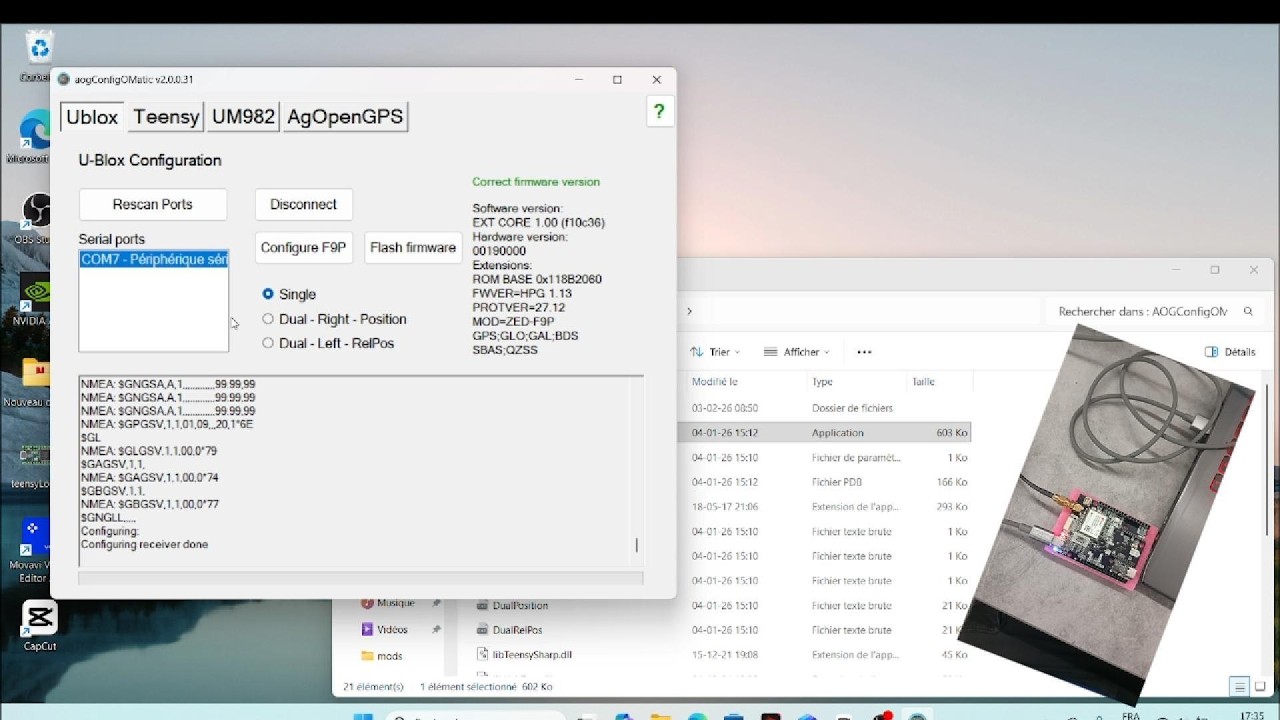Open the green question mark help button
1280x720 pixels.
coord(658,112)
